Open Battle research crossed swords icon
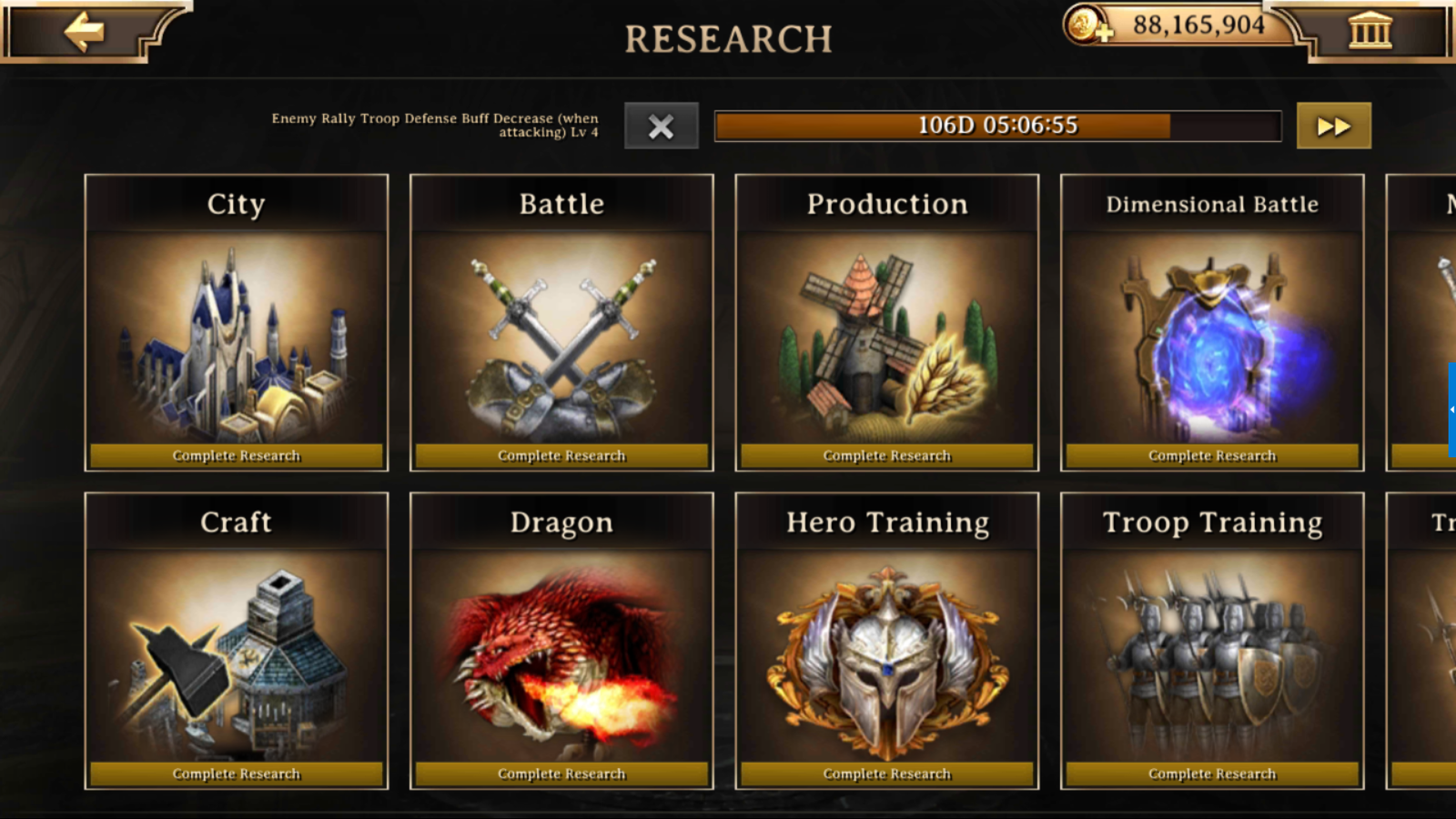 (x=561, y=339)
